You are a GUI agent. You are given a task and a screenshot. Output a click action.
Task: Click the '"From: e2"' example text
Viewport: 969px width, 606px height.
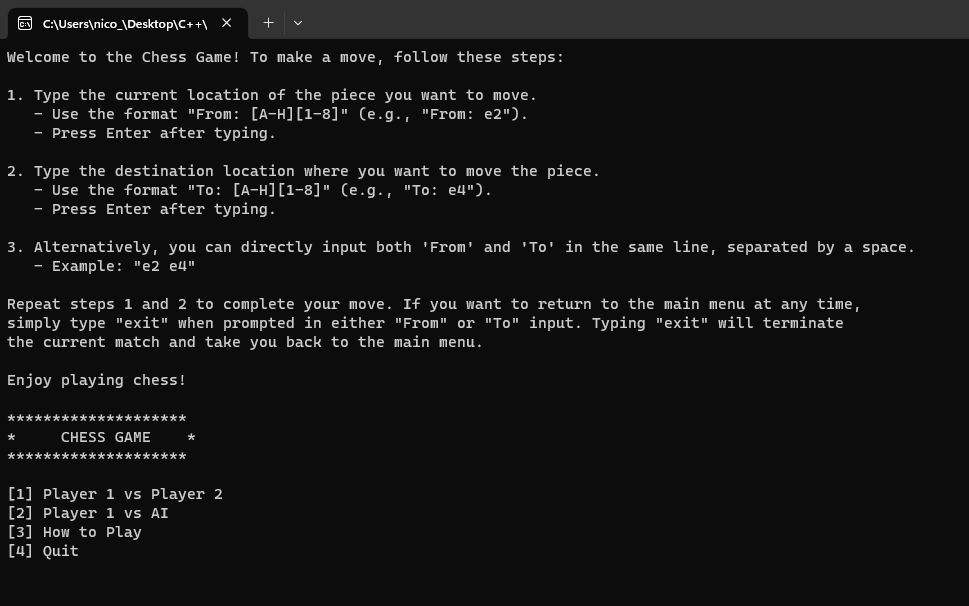[x=470, y=114]
